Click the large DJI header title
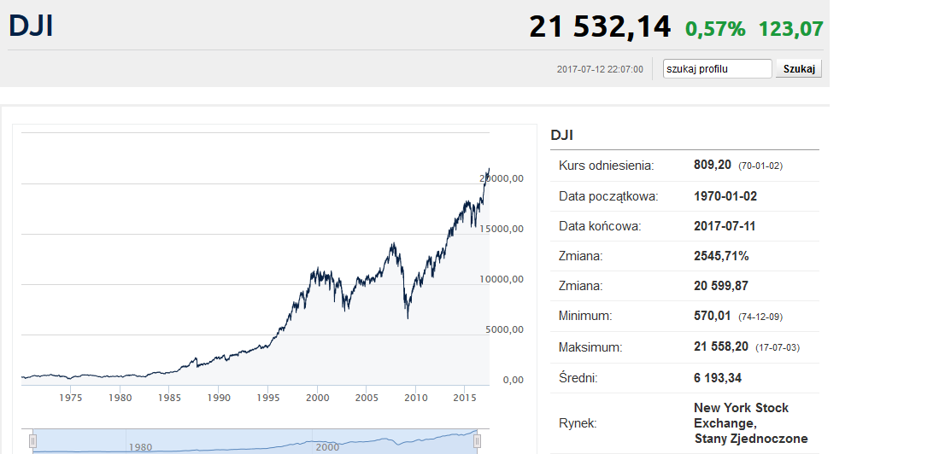945x454 pixels. coord(31,27)
